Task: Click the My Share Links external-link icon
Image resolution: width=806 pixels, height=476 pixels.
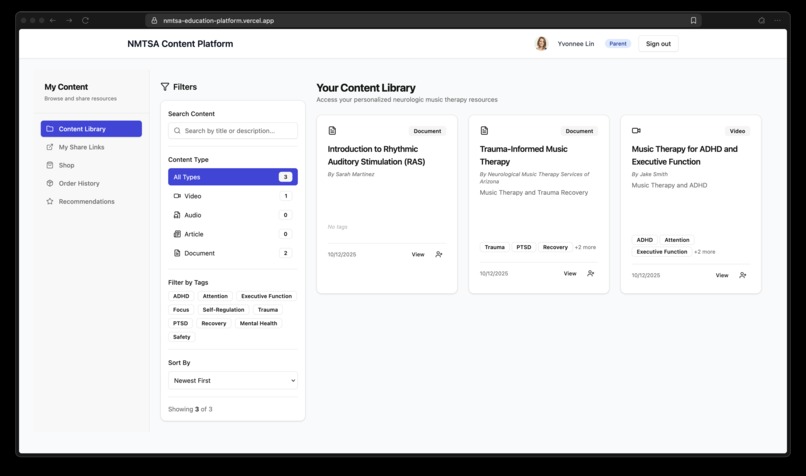Action: [x=50, y=147]
